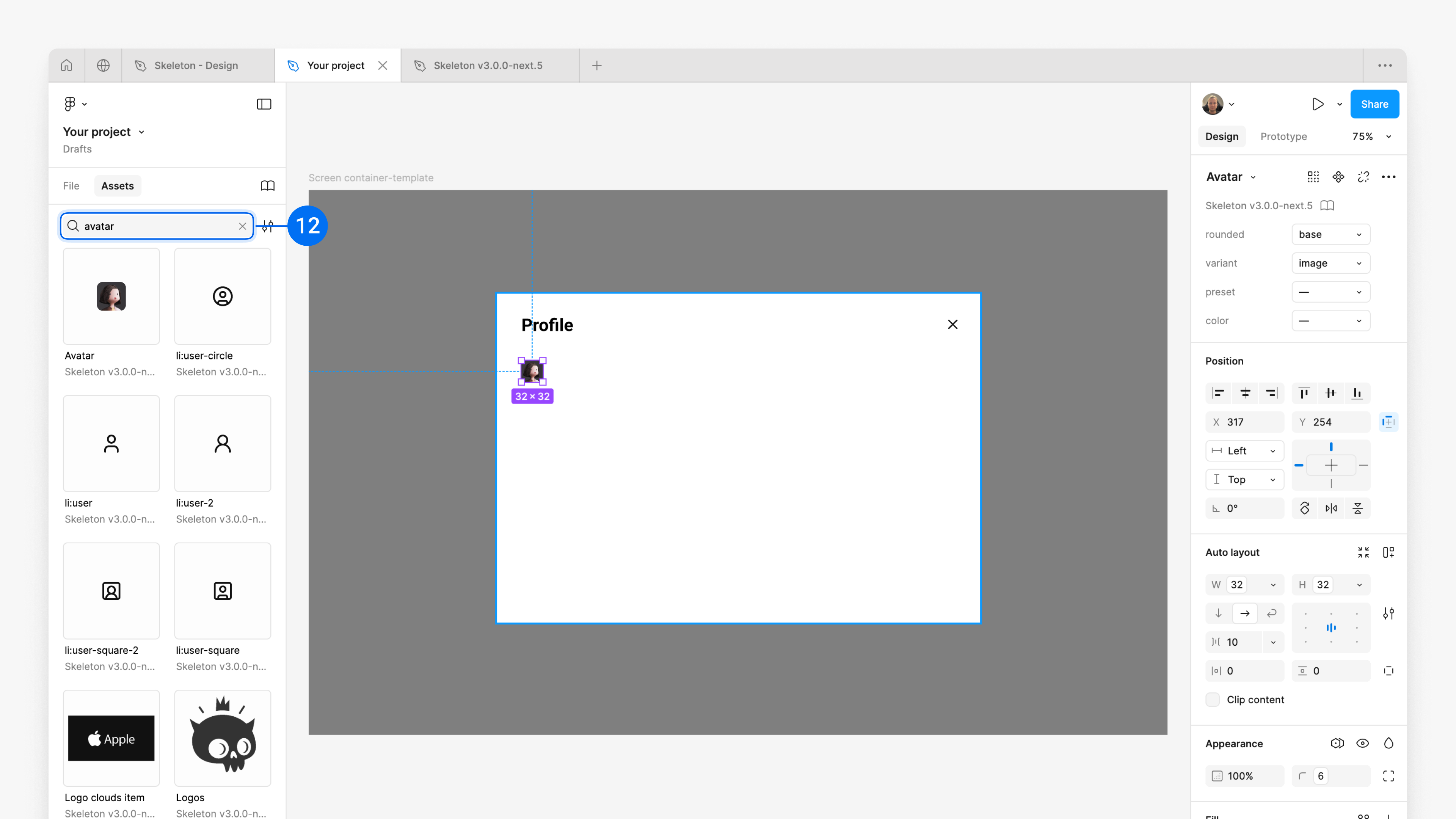Open the 75% zoom dropdown
The image size is (1456, 819).
coord(1372,137)
